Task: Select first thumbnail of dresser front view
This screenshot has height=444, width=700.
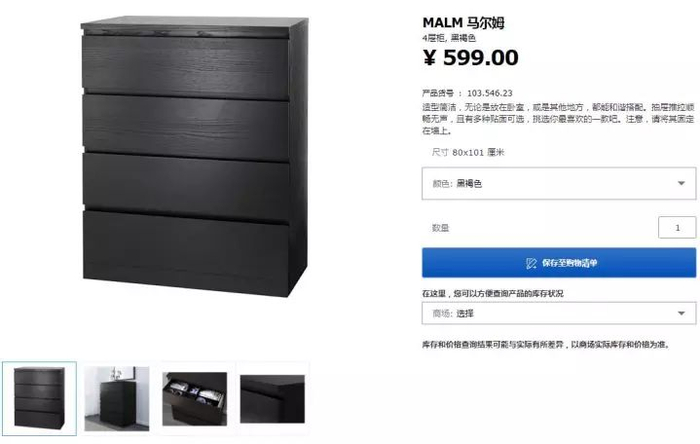Action: coord(39,398)
